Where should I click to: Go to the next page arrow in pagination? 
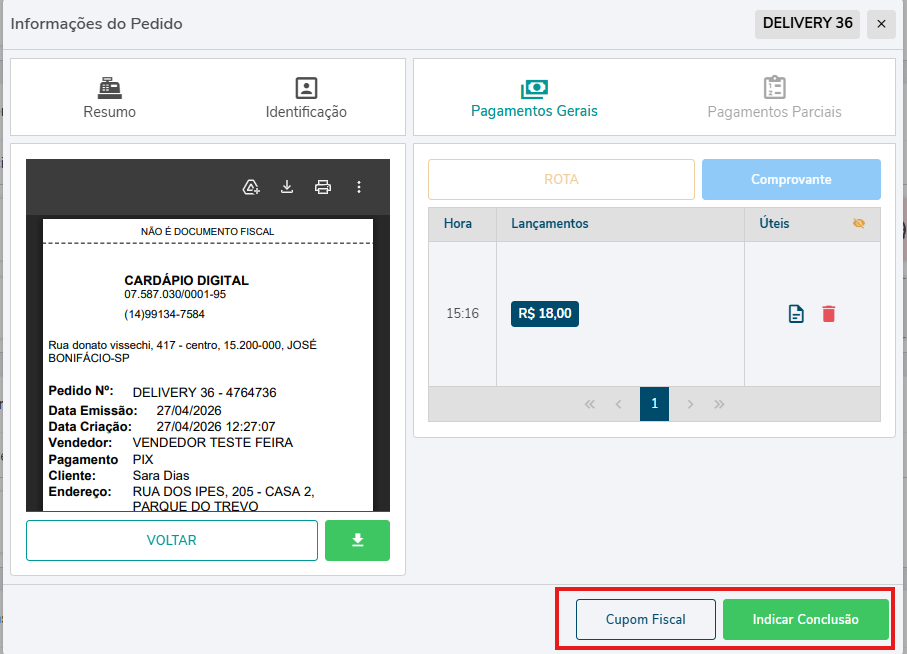click(690, 404)
